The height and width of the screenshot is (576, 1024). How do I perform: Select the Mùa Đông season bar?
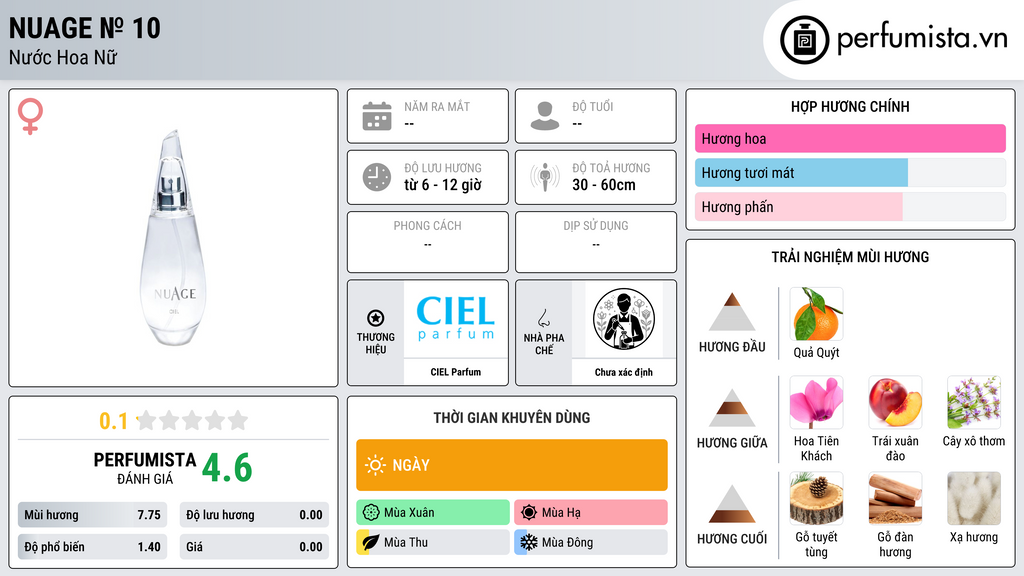pos(591,542)
